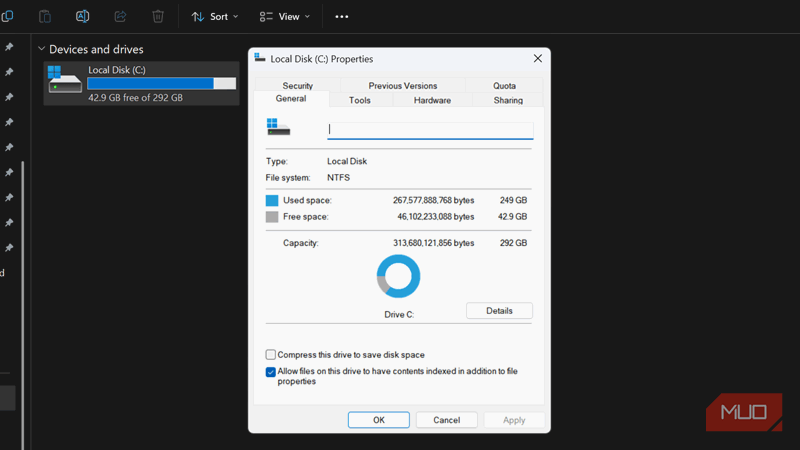The image size is (800, 450).
Task: Enable Compress this drive to save disk space
Action: tap(271, 355)
